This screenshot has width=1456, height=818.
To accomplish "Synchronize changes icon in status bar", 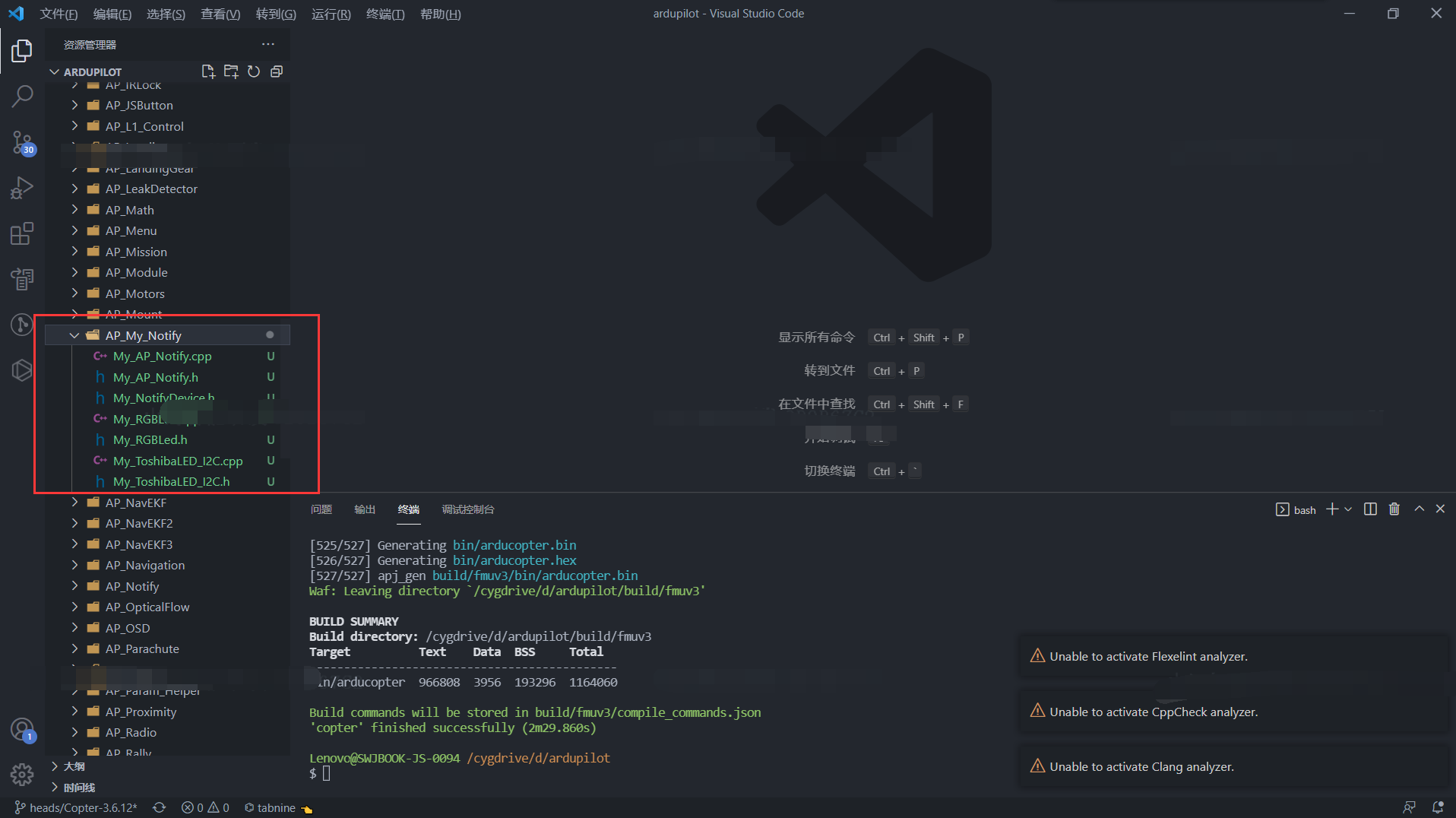I will point(159,807).
